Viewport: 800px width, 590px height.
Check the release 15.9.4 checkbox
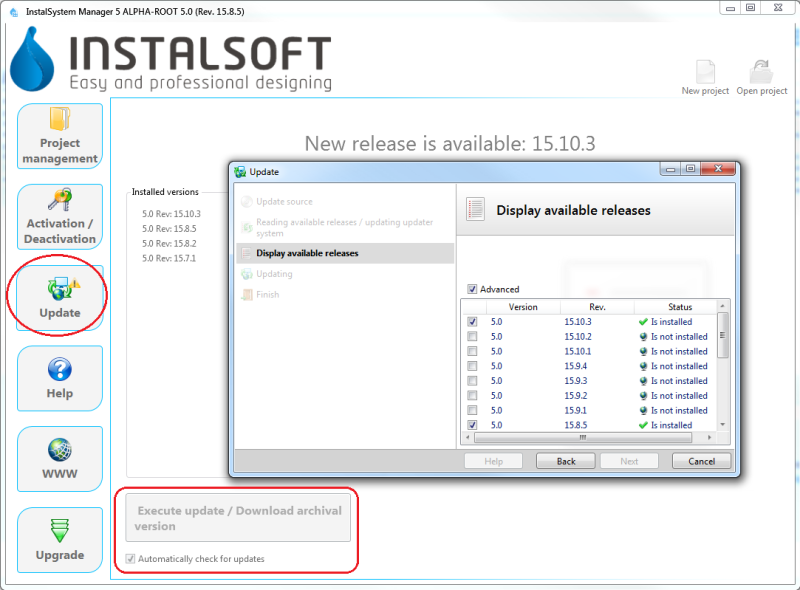472,366
